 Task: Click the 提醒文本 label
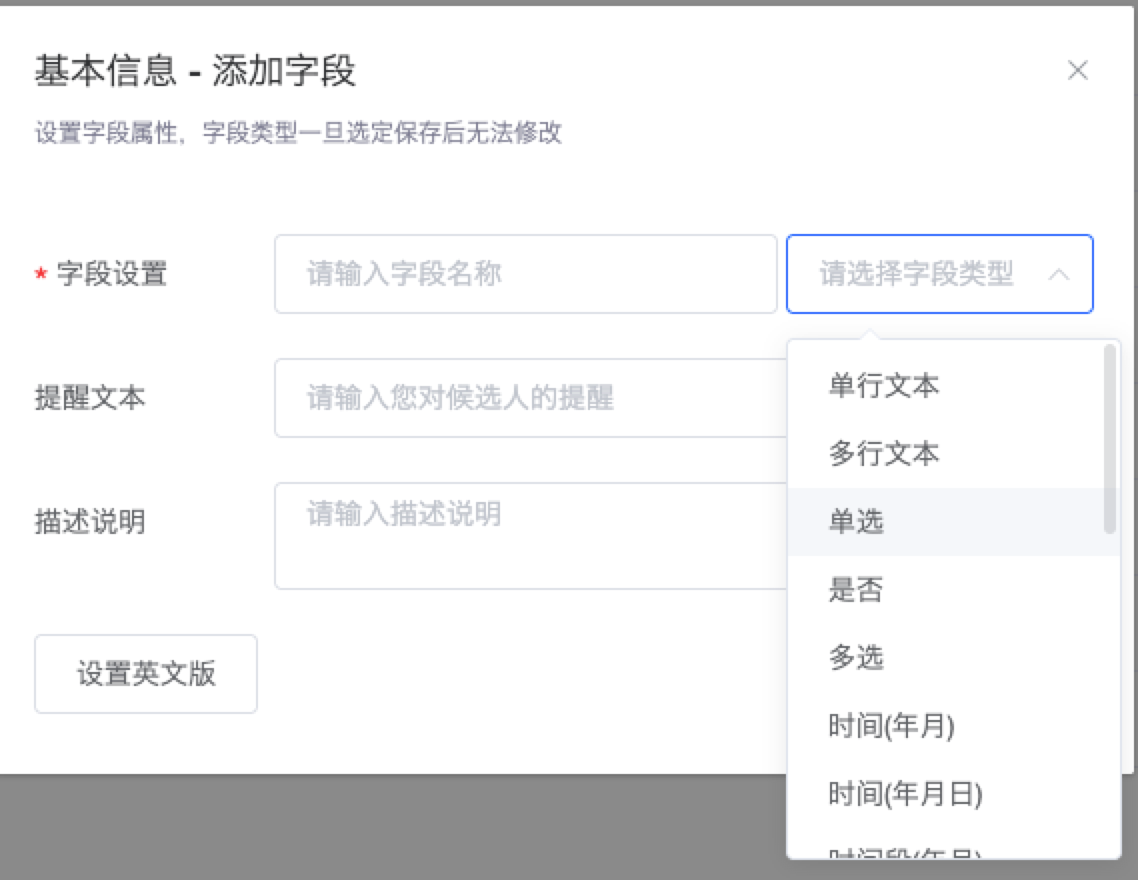(90, 398)
